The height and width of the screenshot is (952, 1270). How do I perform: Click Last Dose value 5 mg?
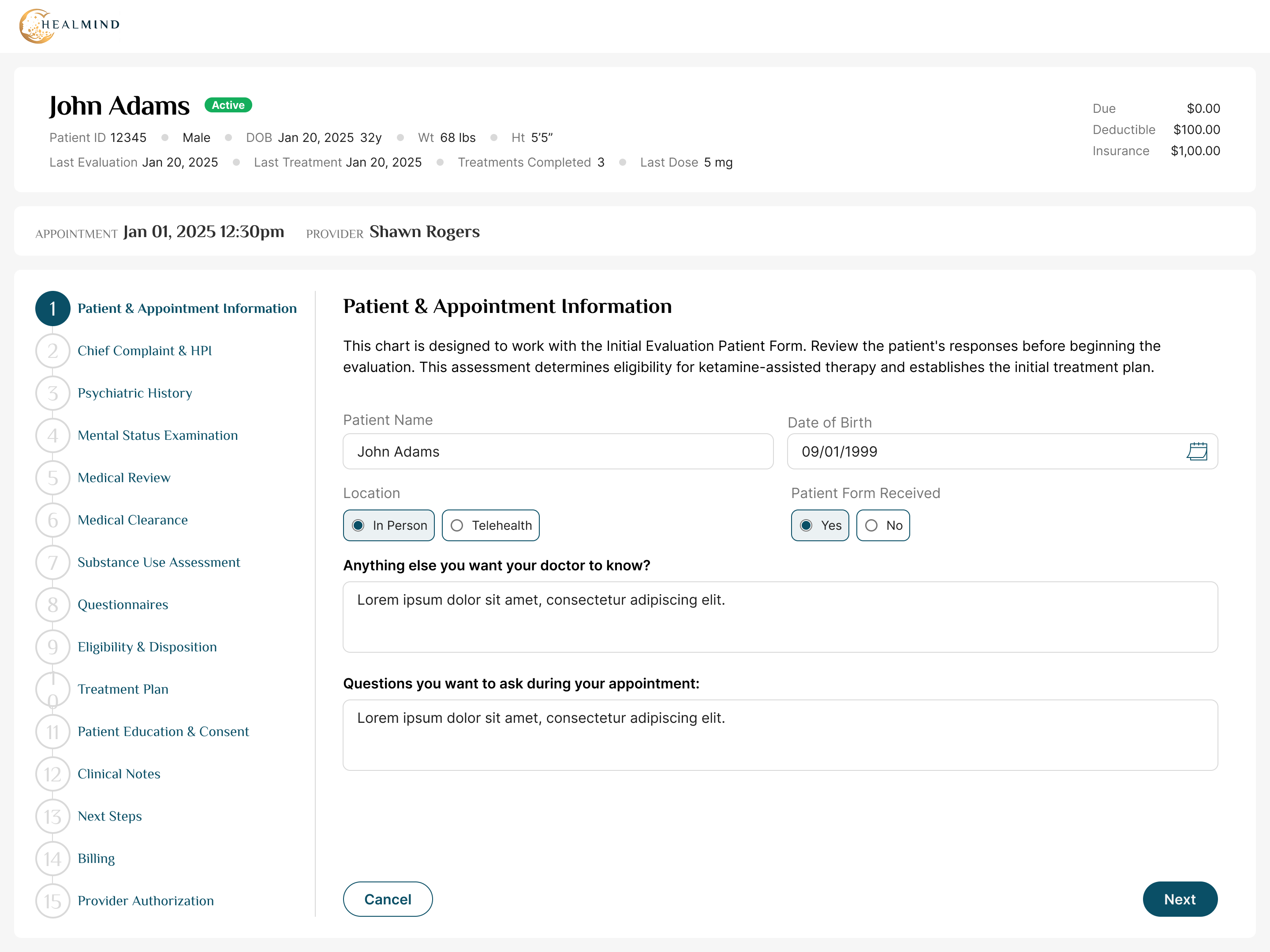click(718, 162)
